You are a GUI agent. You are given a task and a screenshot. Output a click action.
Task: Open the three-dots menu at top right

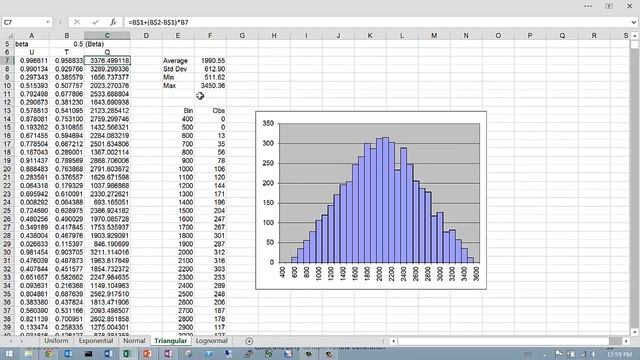(x=588, y=6)
